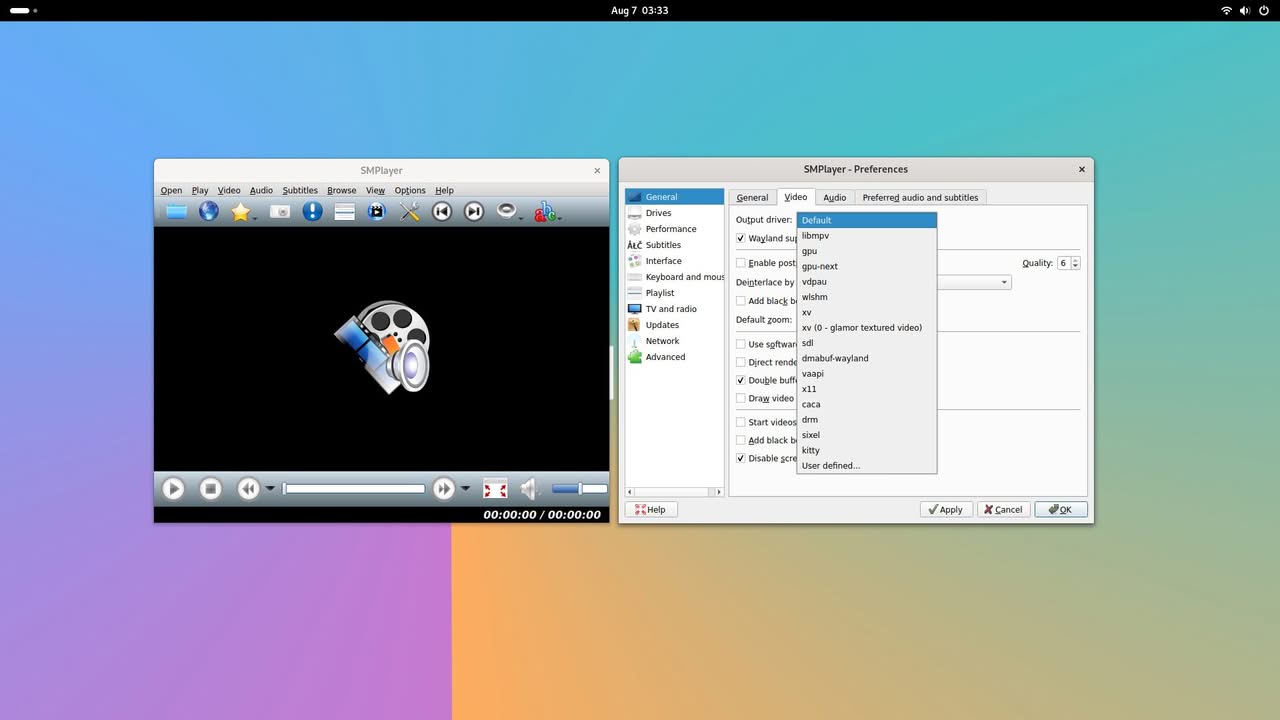Choose gpu-next from output driver list
This screenshot has width=1280, height=720.
tap(866, 266)
